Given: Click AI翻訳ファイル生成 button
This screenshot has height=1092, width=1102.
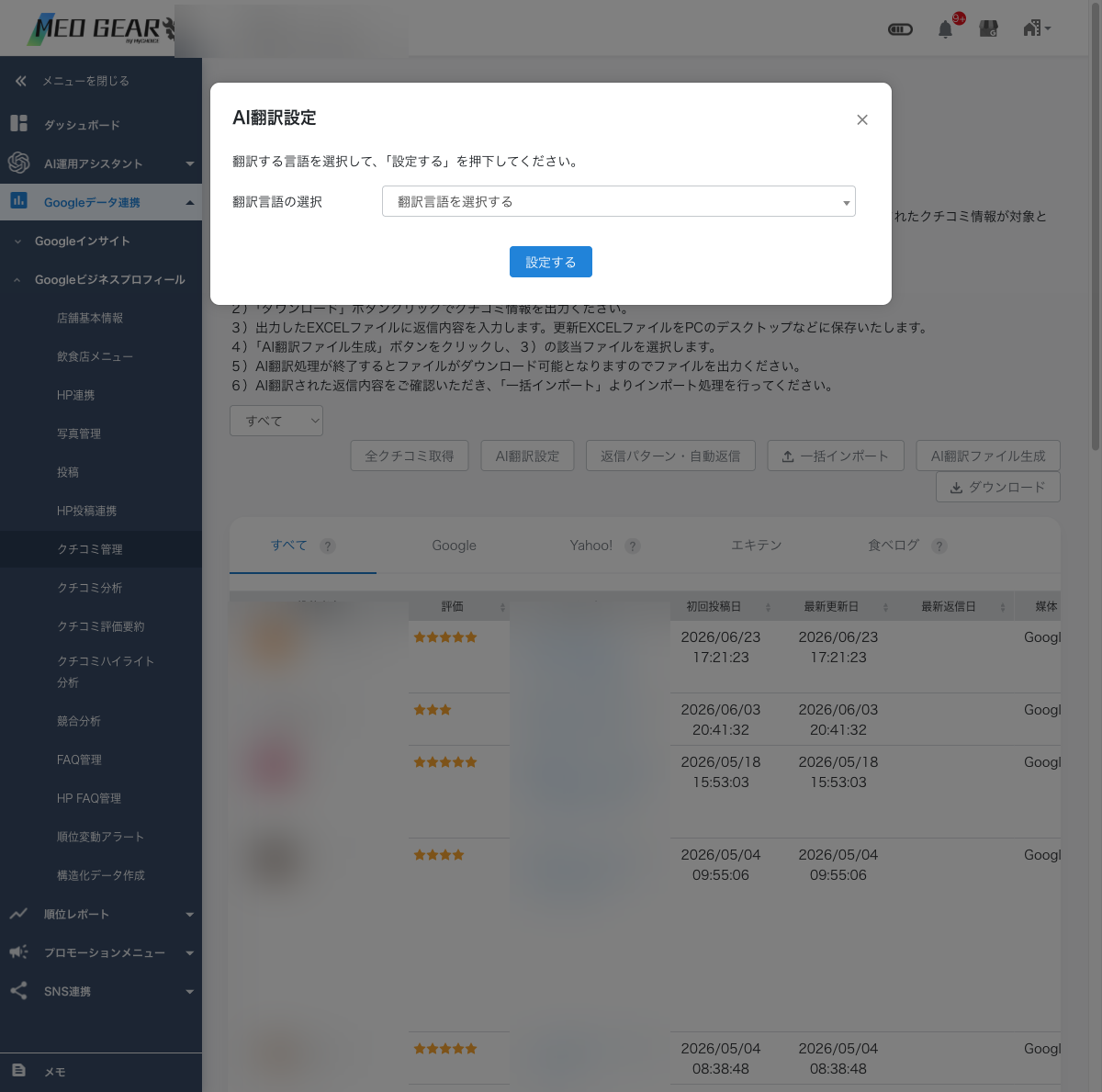Looking at the screenshot, I should pos(988,456).
